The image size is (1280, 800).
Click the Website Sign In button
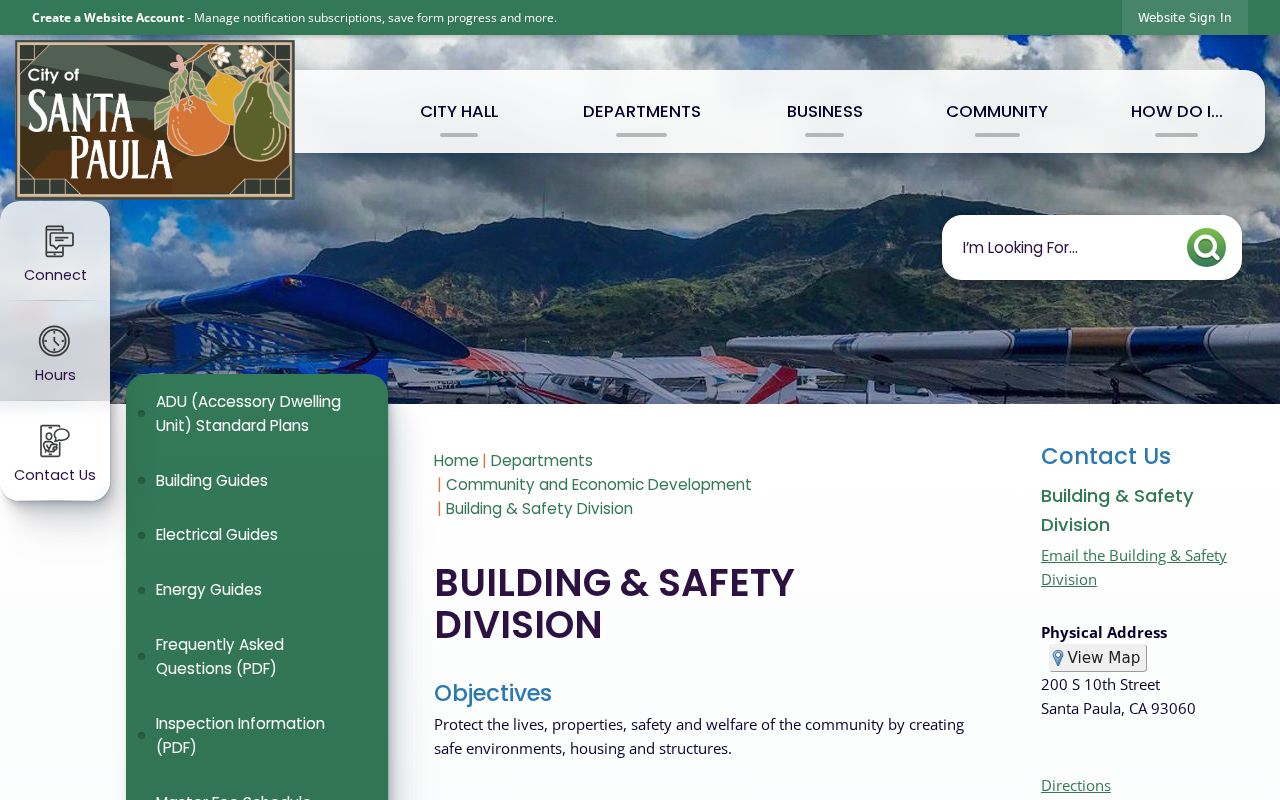tap(1185, 18)
